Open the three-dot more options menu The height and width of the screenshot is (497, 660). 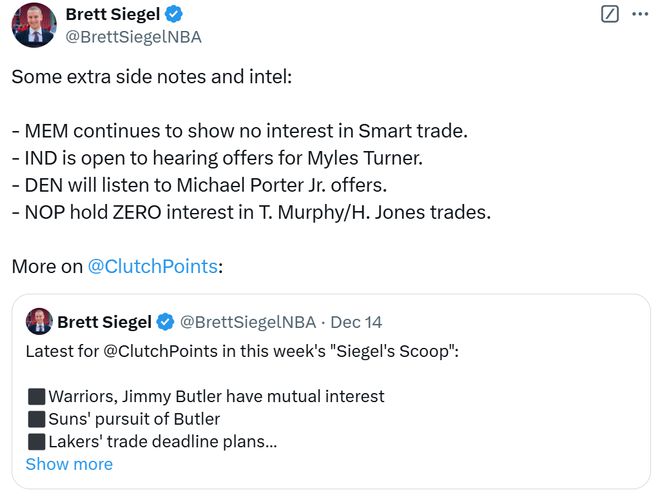tap(640, 14)
